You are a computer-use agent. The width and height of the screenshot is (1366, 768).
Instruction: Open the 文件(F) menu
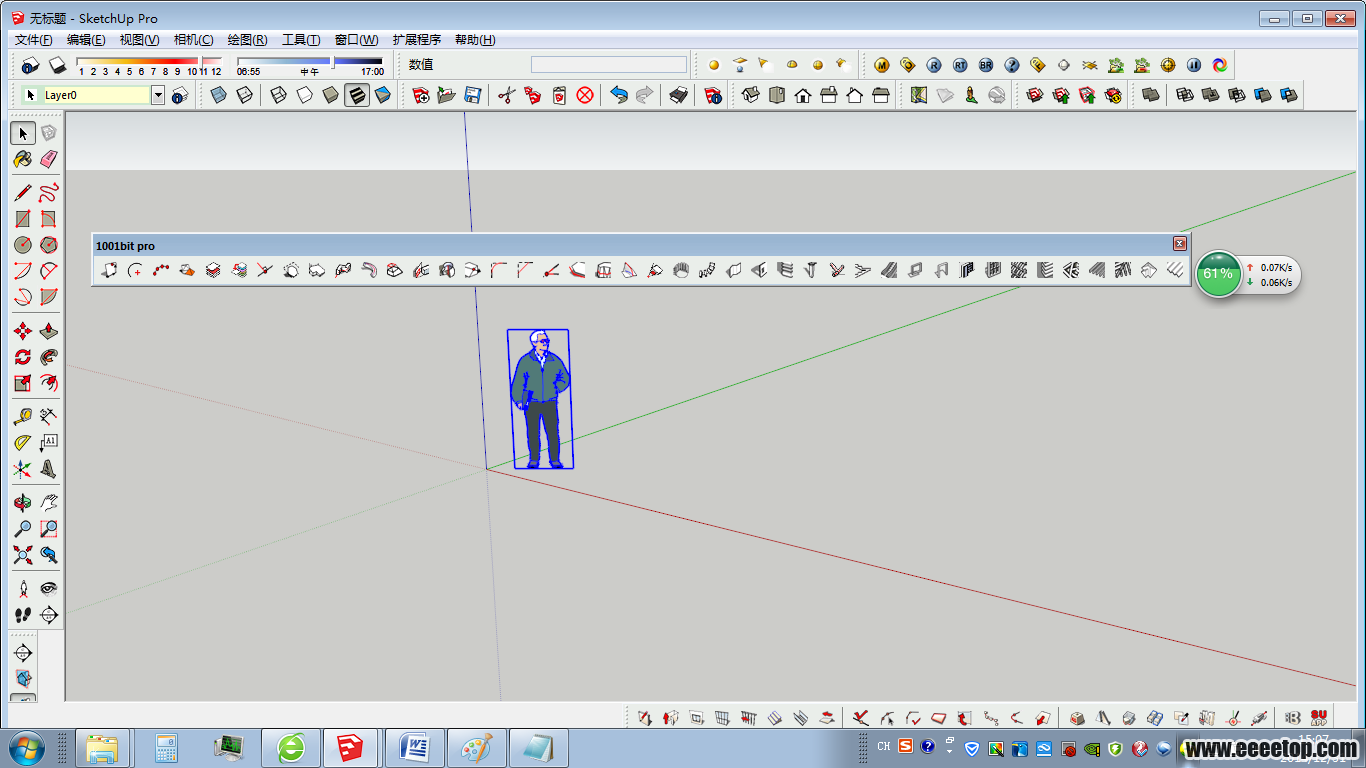point(34,40)
